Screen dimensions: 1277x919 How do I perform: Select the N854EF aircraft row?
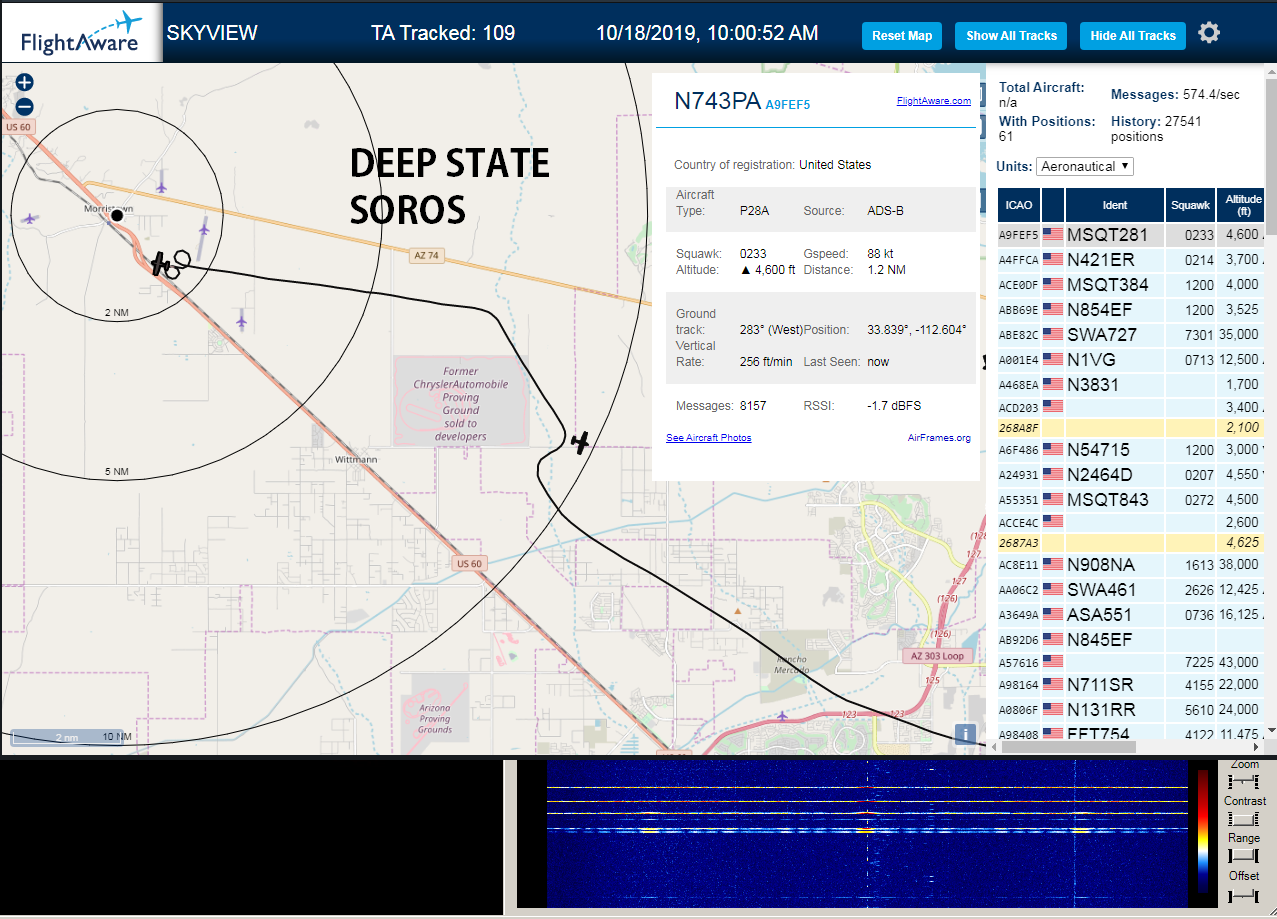(1131, 310)
